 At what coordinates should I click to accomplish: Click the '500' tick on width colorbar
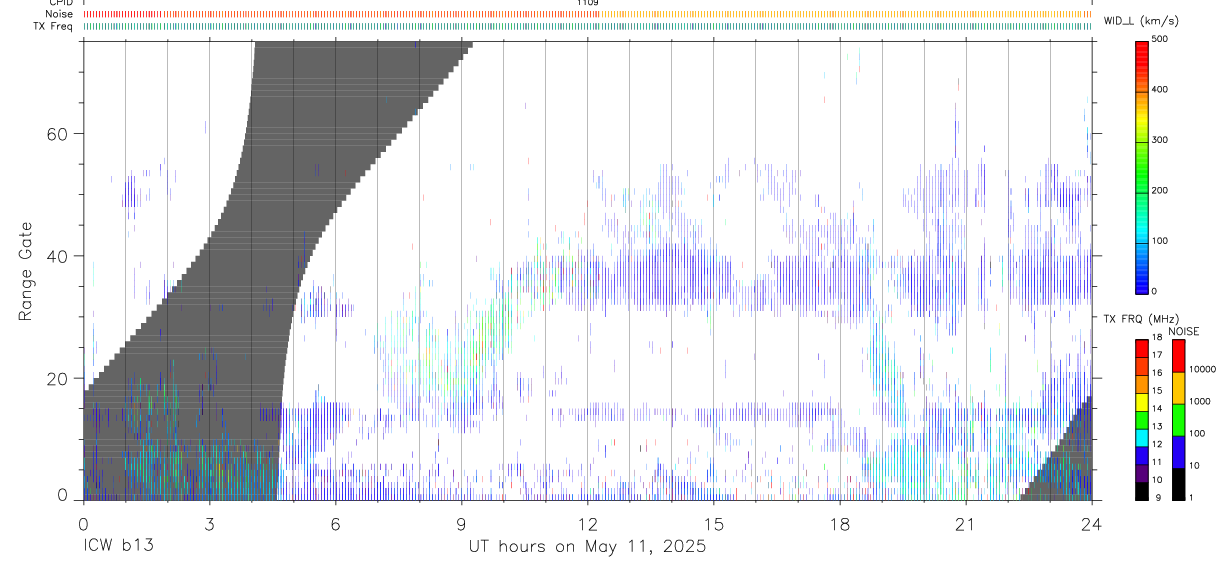(x=1161, y=39)
